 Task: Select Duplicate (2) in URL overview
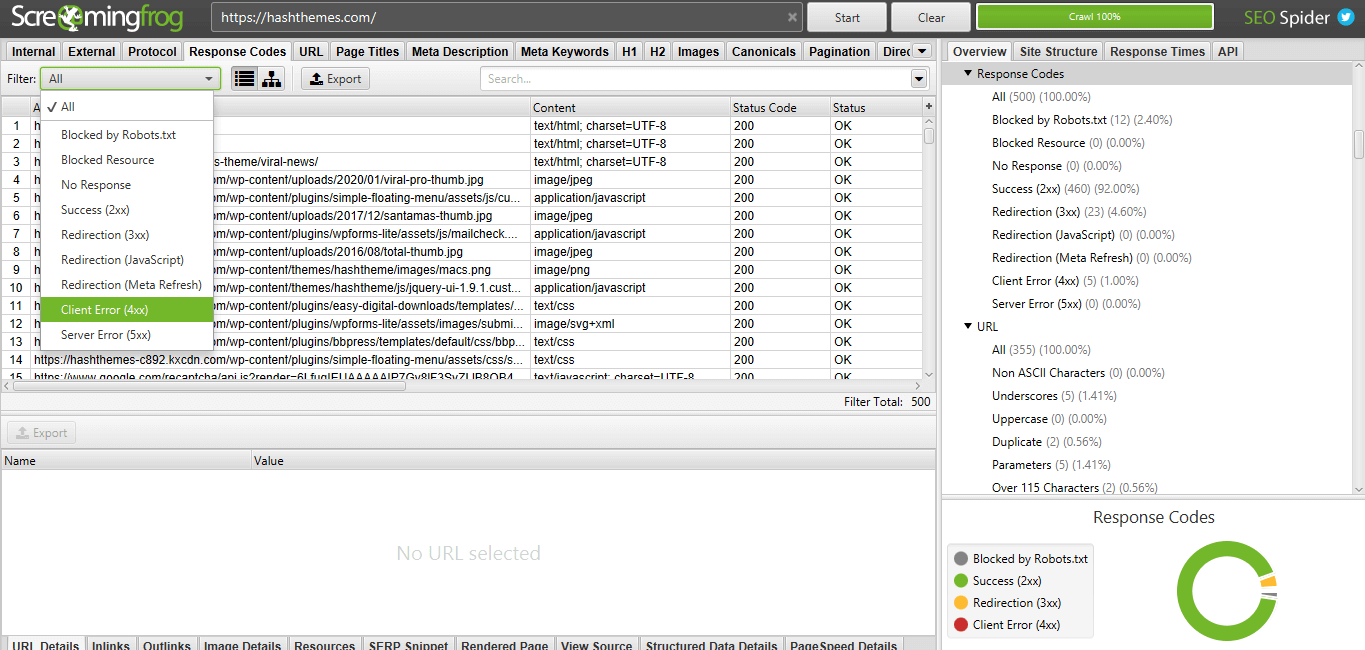1047,442
